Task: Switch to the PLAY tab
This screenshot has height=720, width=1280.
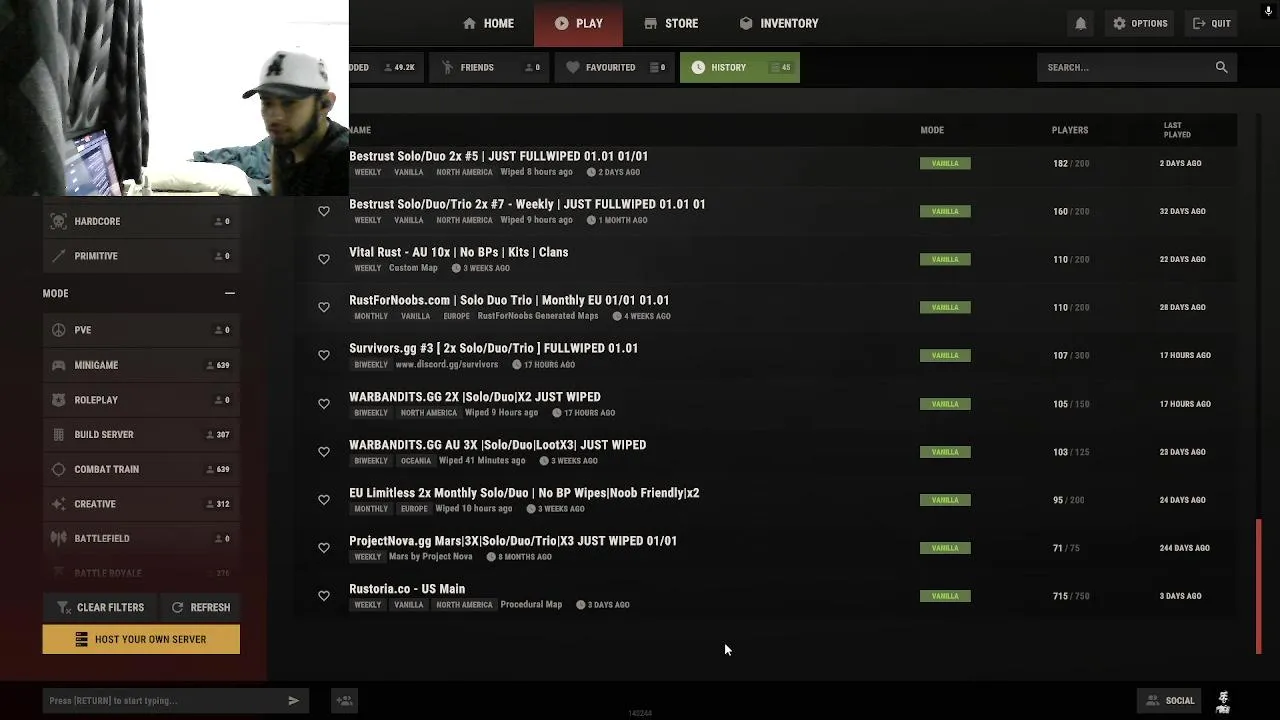Action: (x=579, y=23)
